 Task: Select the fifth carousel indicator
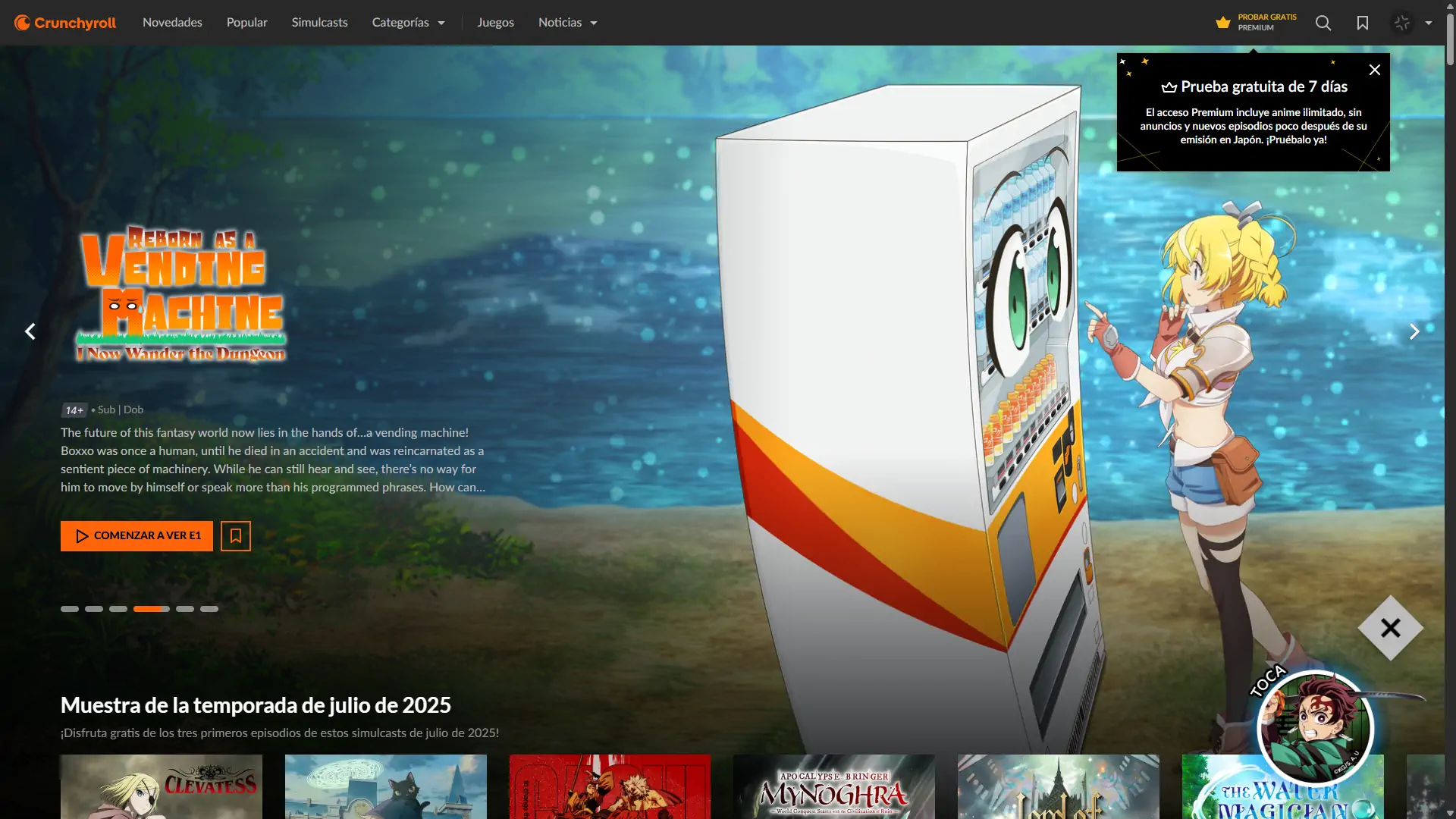tap(185, 609)
